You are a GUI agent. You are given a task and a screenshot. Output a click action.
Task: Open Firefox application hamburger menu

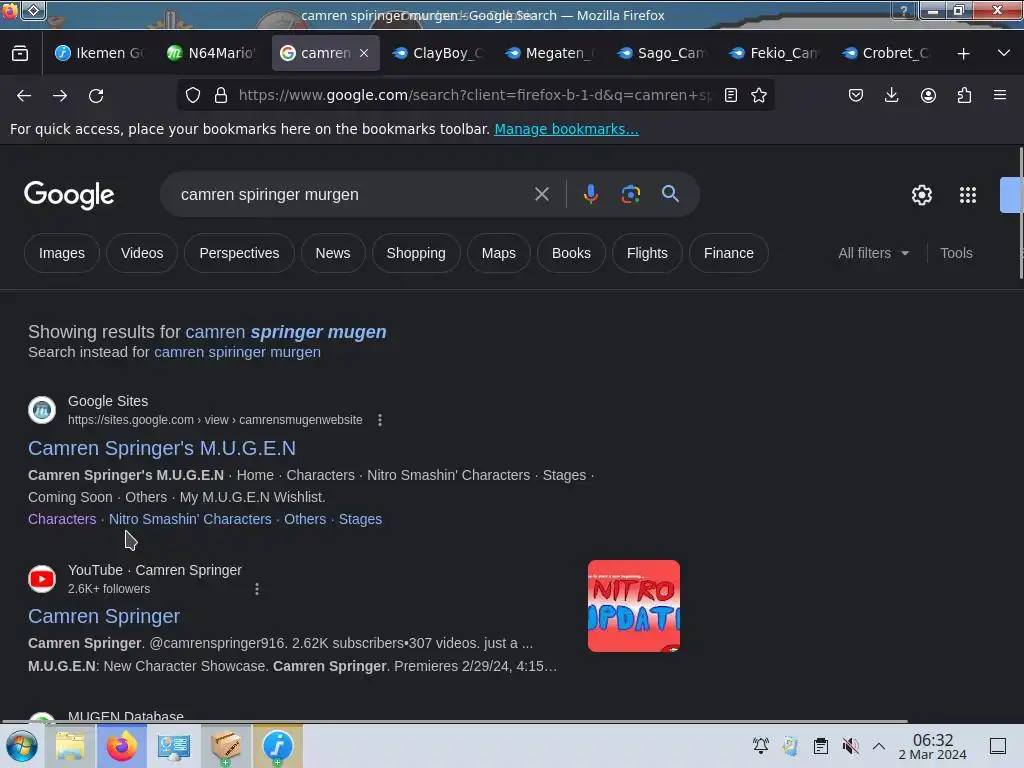tap(1000, 95)
